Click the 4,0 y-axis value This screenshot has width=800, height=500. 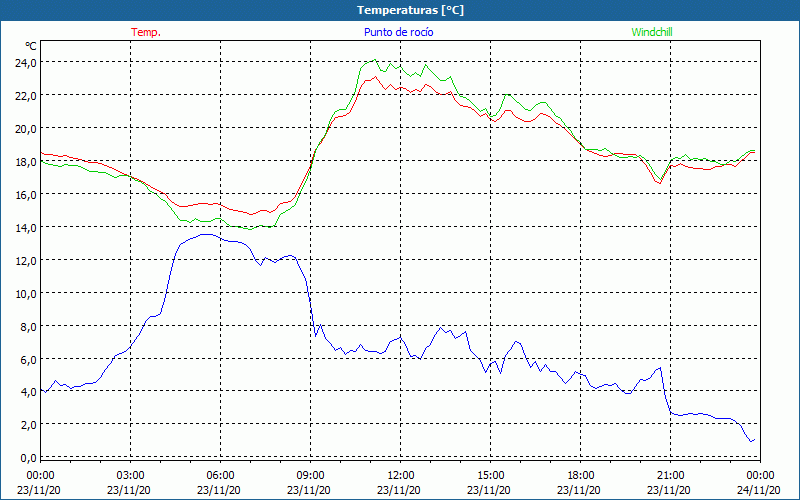(29, 392)
